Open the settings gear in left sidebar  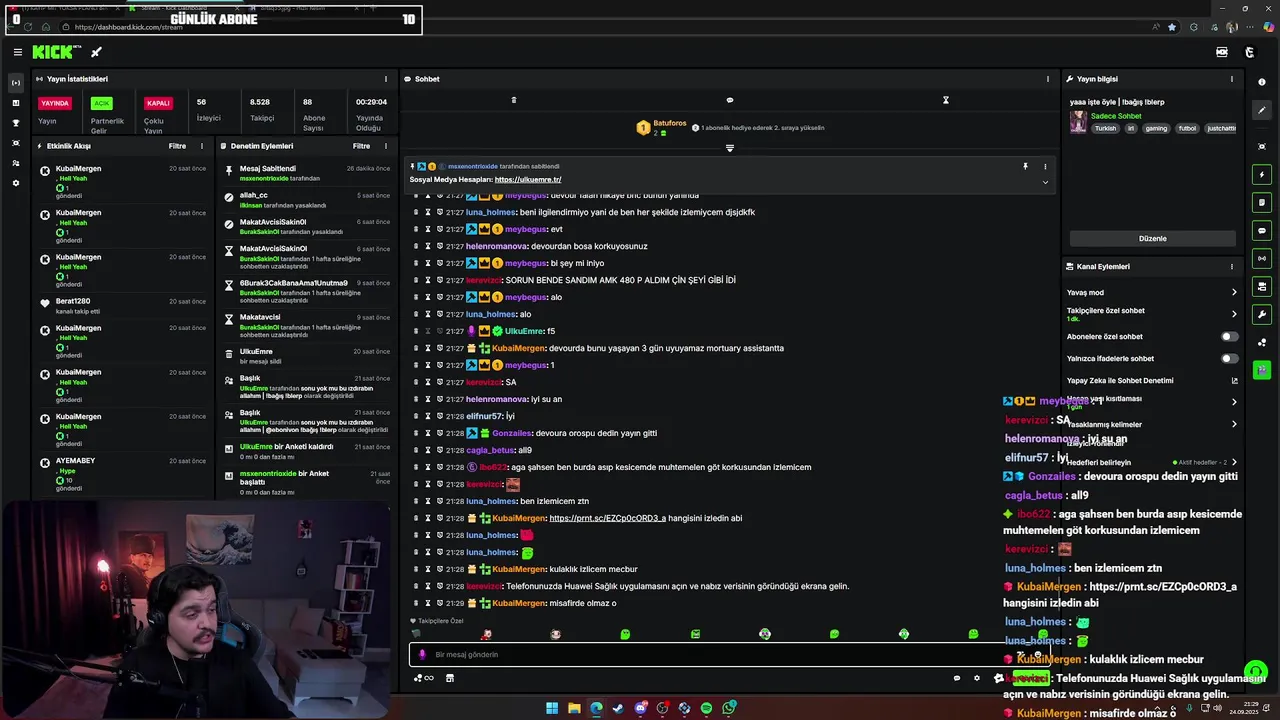(15, 183)
